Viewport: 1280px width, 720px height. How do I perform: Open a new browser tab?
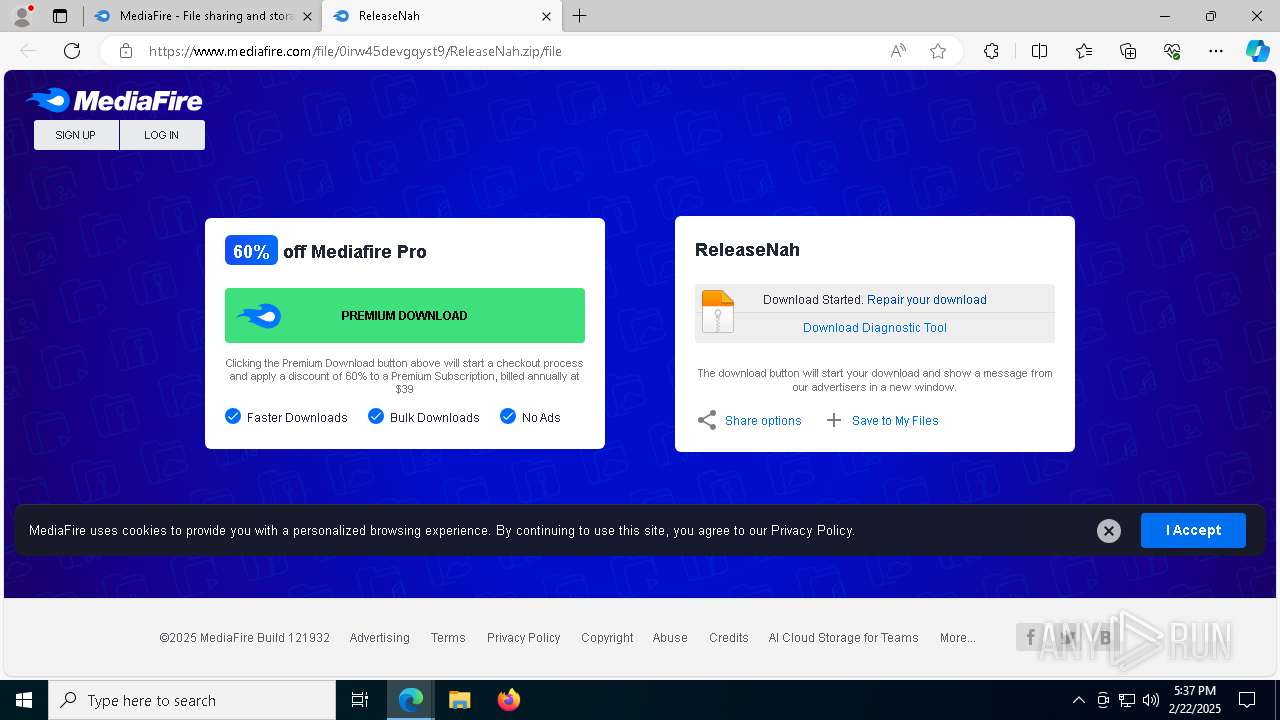tap(580, 16)
